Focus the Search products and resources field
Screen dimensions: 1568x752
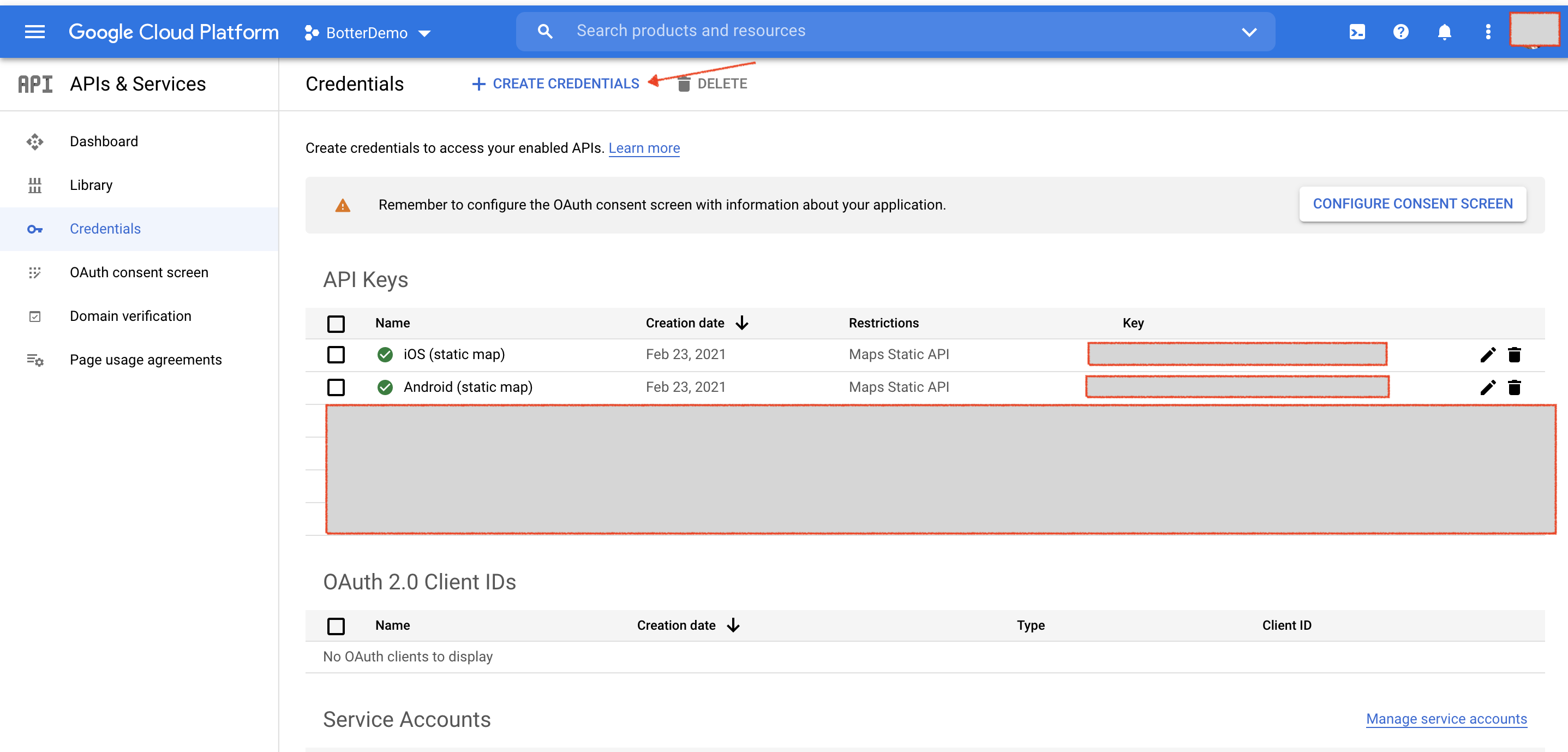click(691, 31)
